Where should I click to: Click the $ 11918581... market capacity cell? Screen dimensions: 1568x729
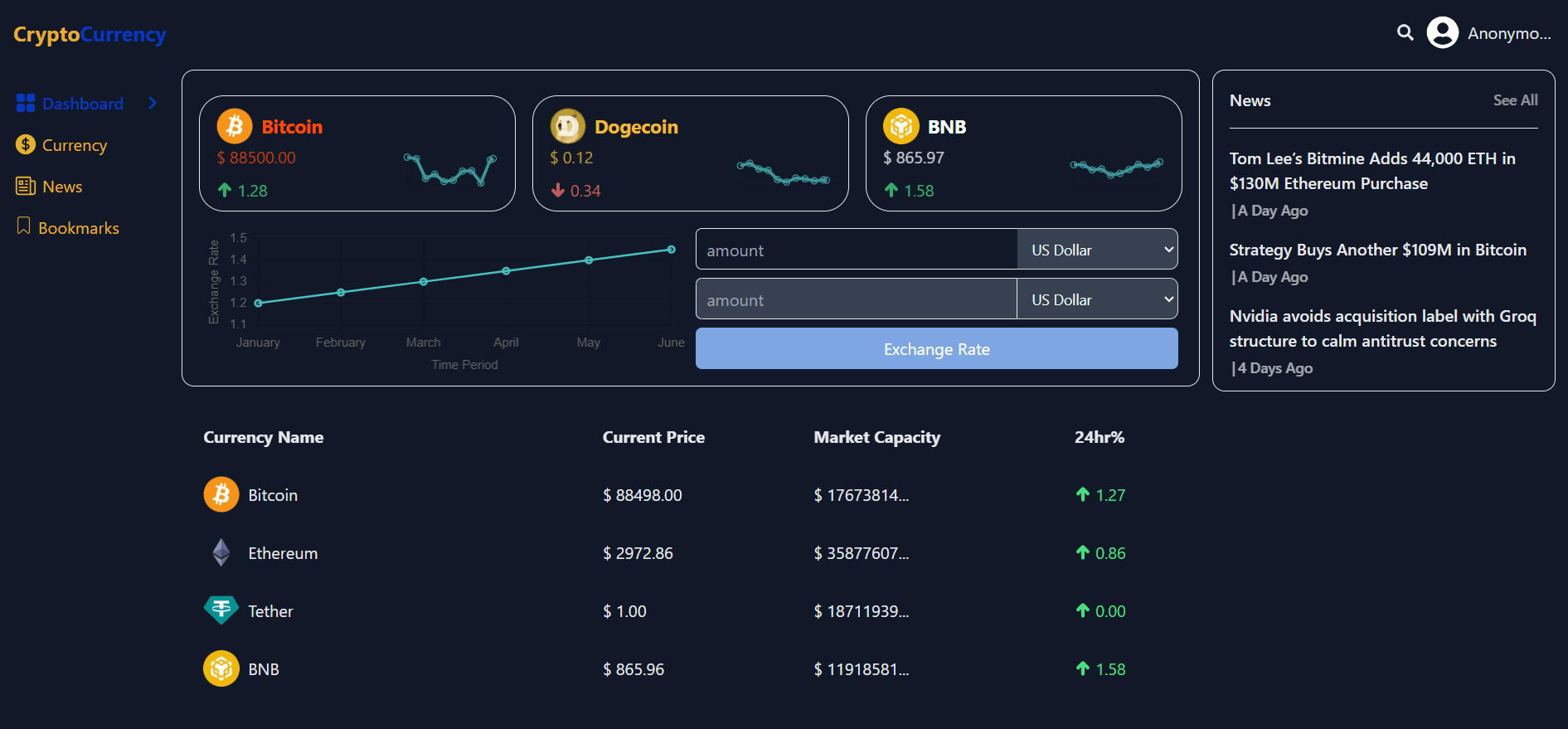tap(862, 669)
